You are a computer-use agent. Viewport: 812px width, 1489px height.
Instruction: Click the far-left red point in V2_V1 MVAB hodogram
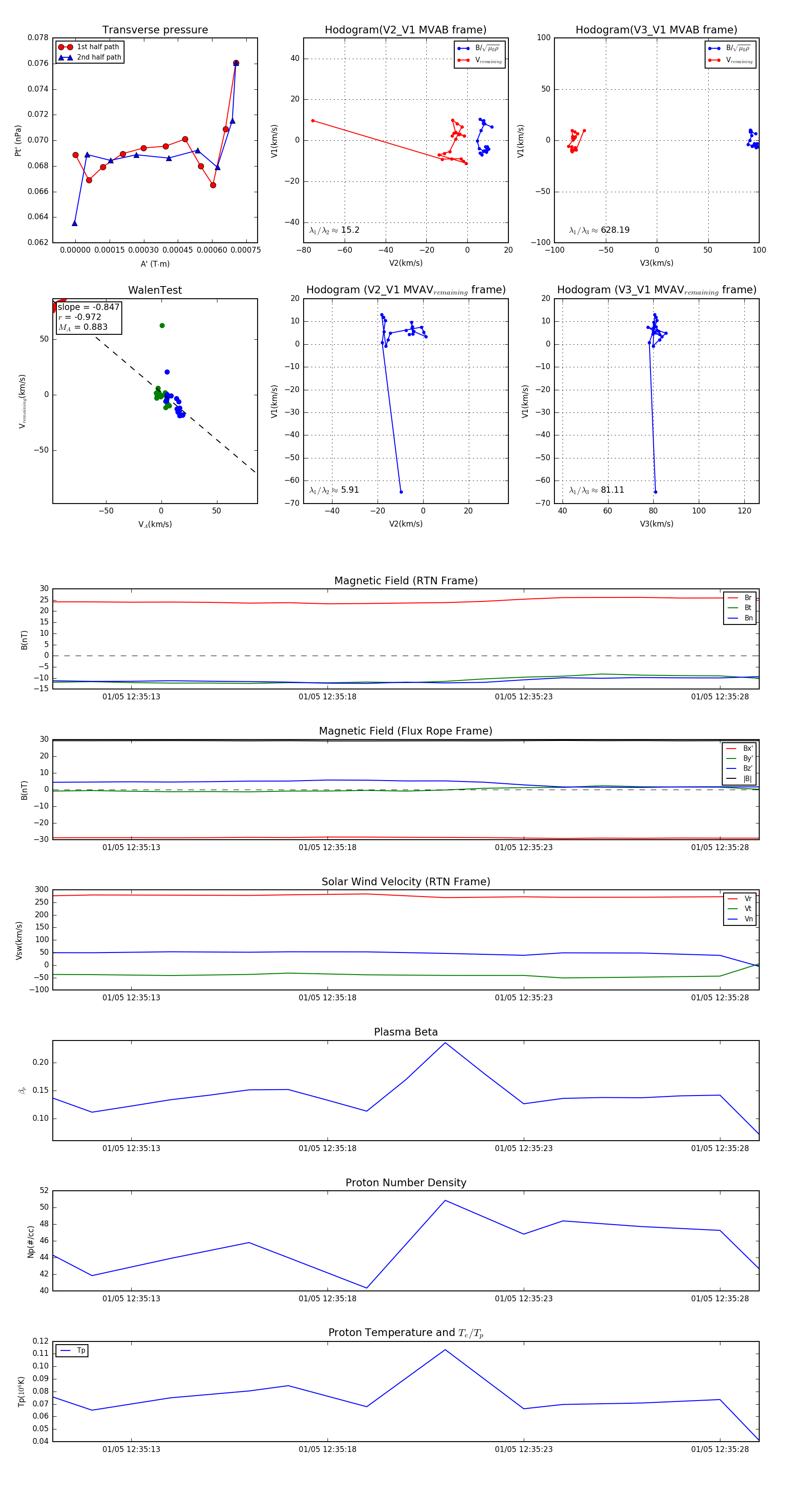(x=313, y=121)
